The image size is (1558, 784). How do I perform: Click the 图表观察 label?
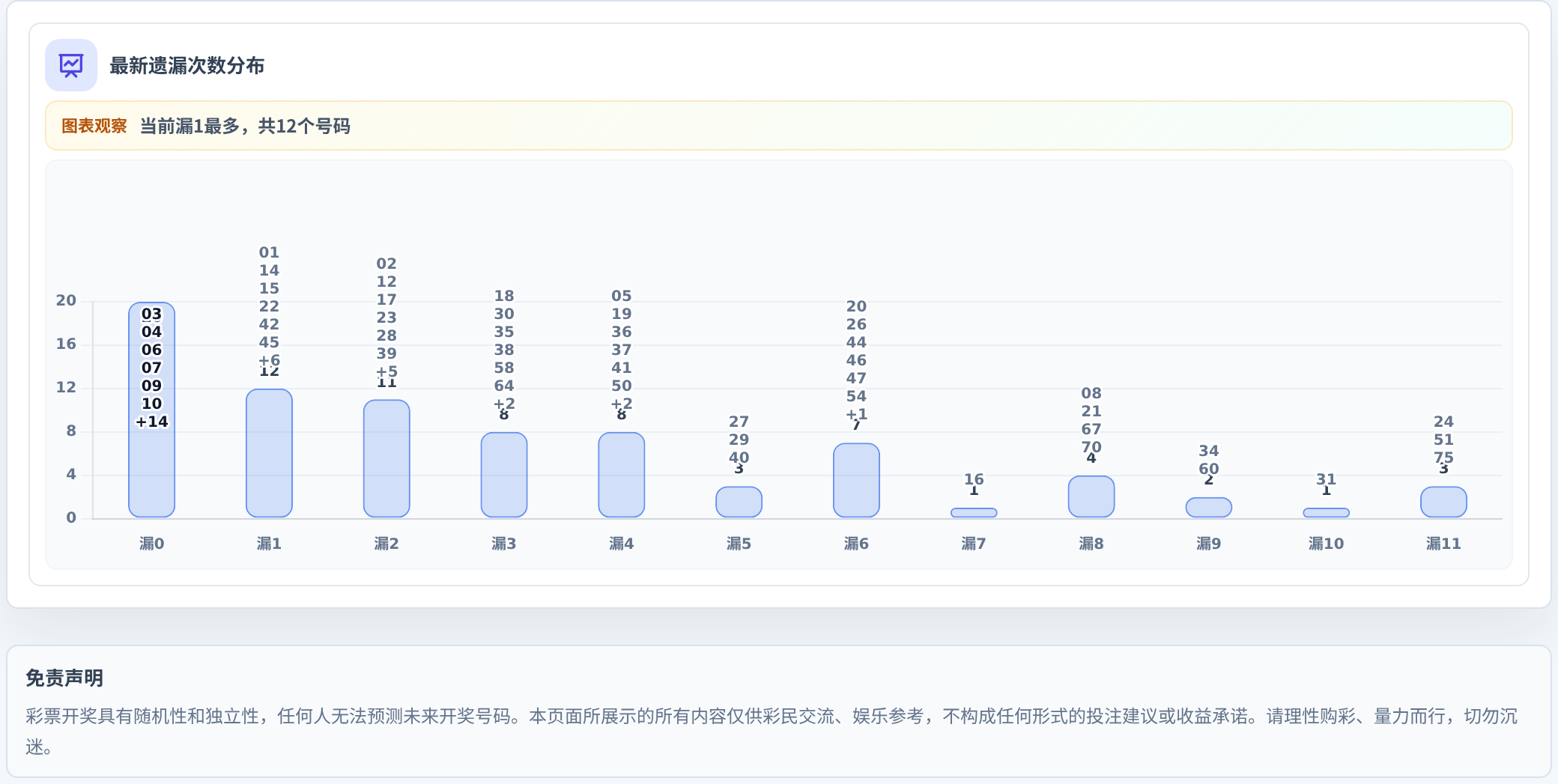click(94, 126)
